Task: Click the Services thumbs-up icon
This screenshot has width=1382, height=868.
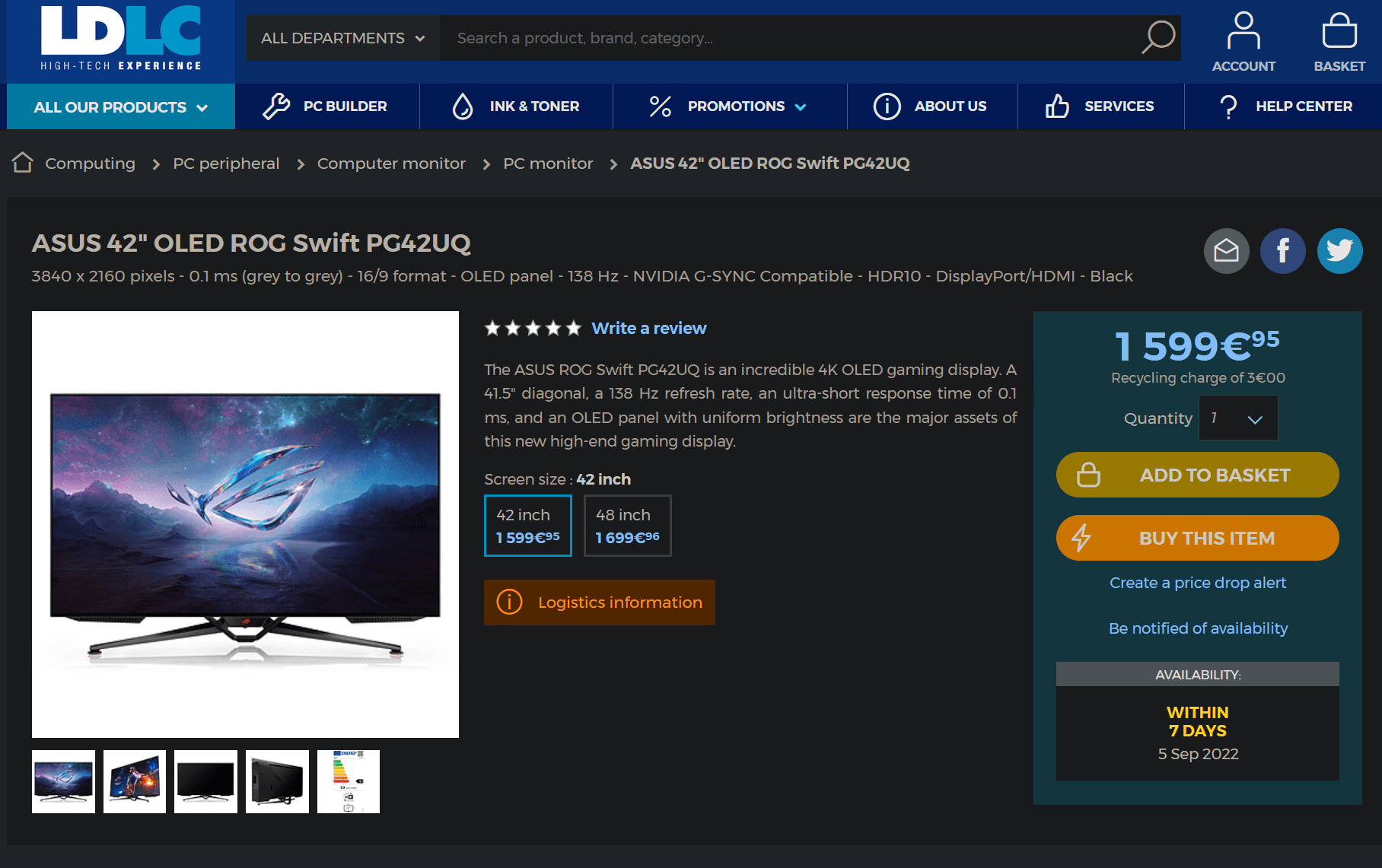Action: pyautogui.click(x=1057, y=107)
